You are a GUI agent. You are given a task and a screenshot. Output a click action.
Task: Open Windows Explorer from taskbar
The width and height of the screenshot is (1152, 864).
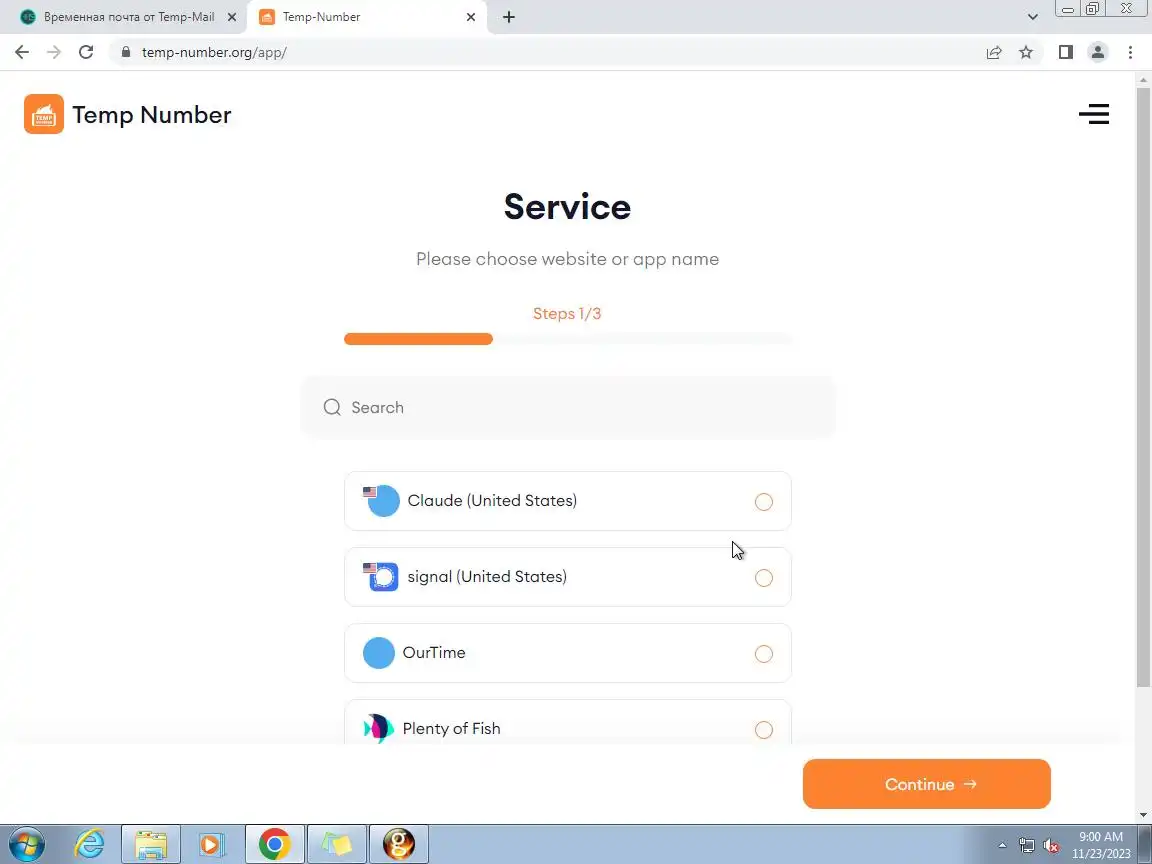[x=151, y=844]
